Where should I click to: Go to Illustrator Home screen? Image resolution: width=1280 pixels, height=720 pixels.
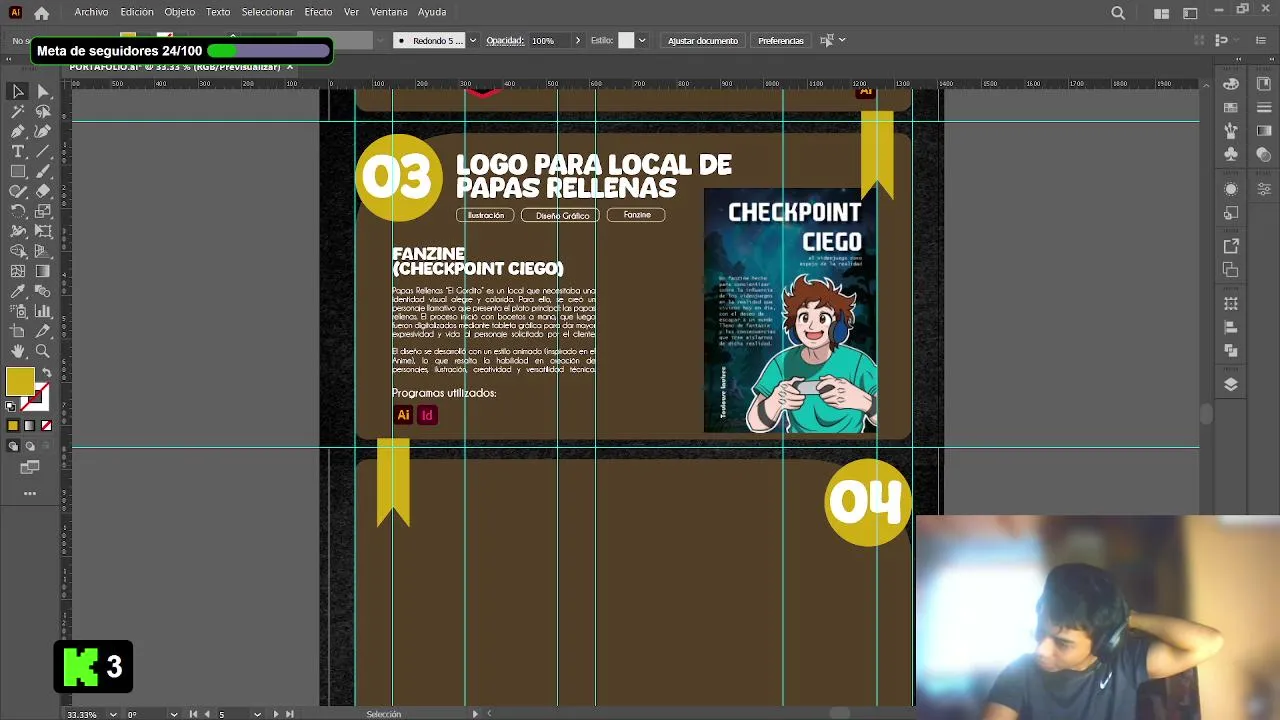[x=41, y=13]
